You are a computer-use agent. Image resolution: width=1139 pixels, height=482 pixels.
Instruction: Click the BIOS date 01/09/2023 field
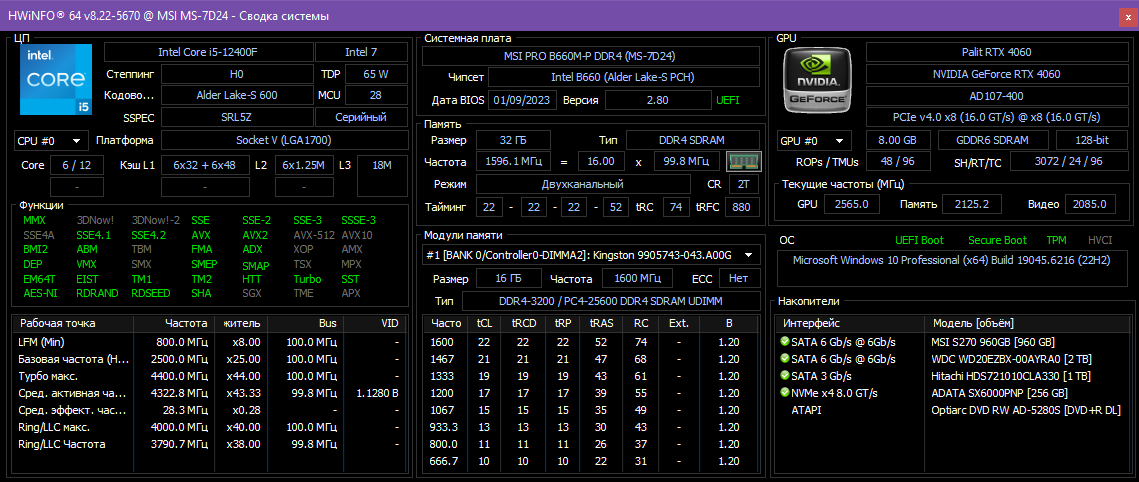coord(522,100)
